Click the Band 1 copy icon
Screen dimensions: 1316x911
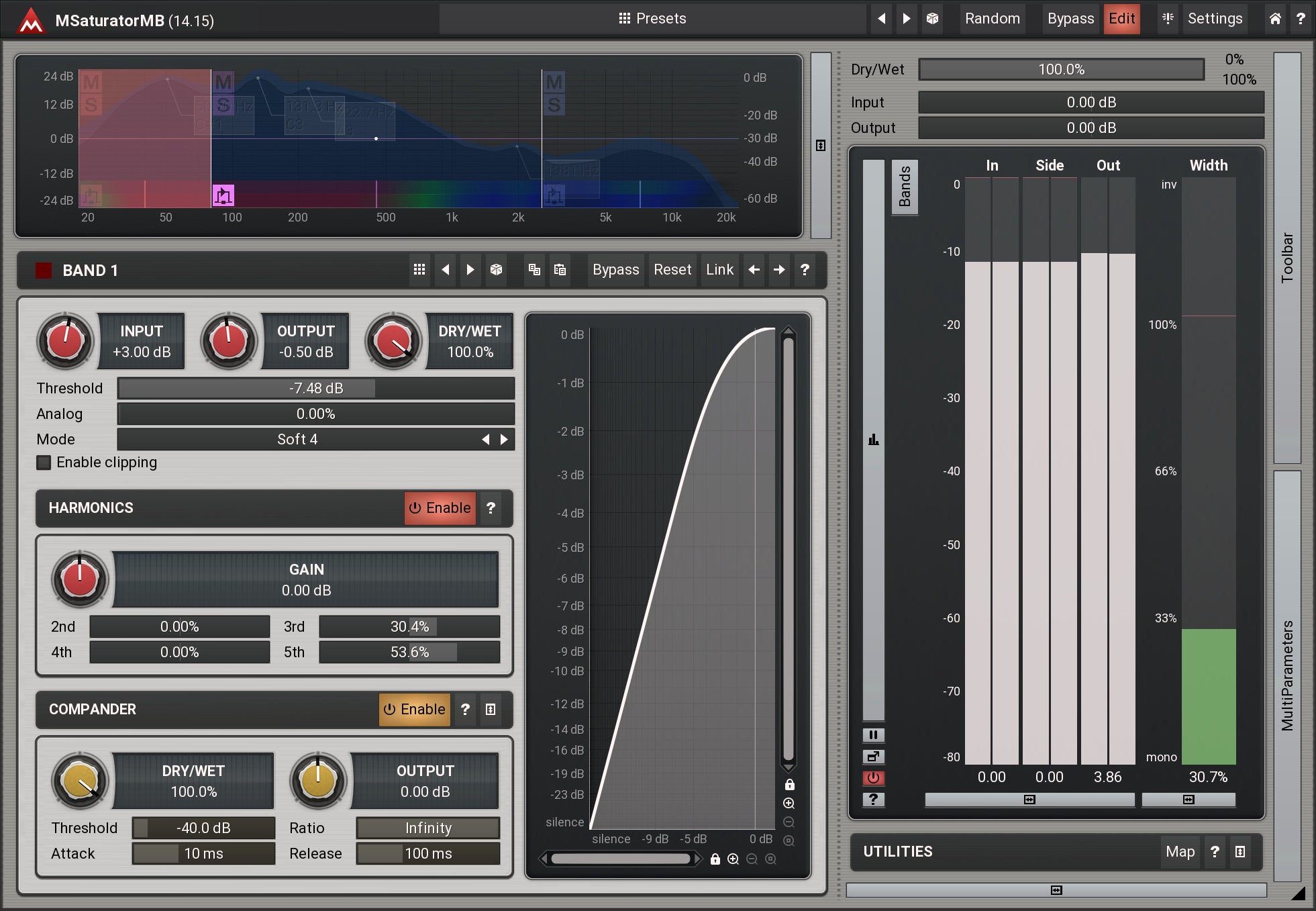click(534, 270)
